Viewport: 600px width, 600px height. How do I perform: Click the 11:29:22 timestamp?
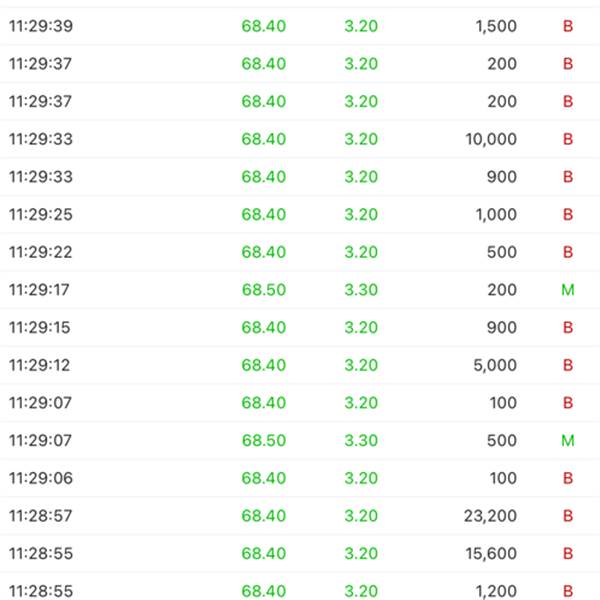pyautogui.click(x=41, y=252)
